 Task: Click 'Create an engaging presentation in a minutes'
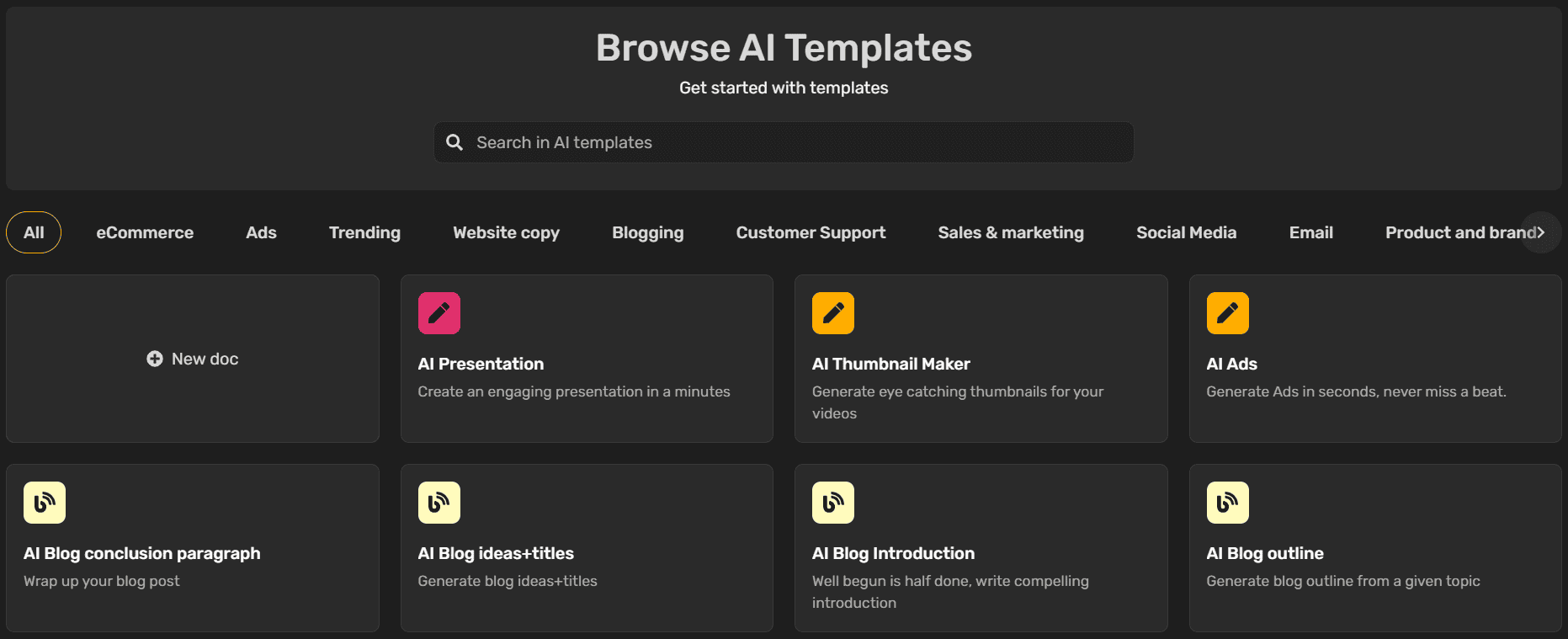point(574,391)
